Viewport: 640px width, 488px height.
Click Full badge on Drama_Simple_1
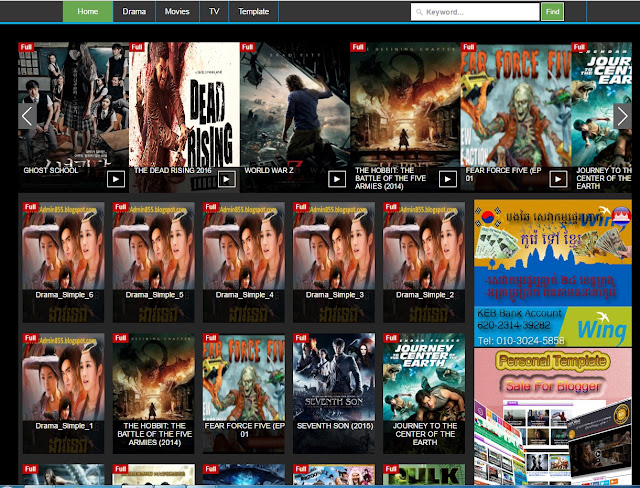tap(30, 338)
